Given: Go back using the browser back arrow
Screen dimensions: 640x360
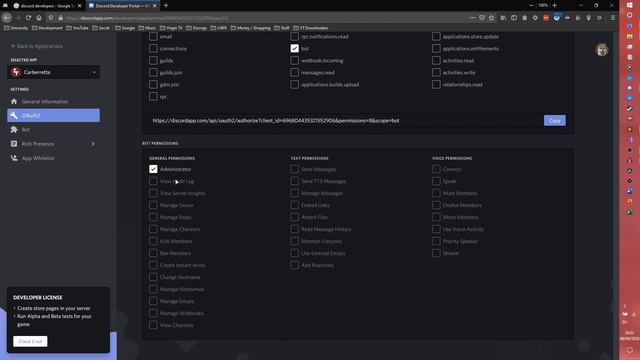Looking at the screenshot, I should pos(7,18).
